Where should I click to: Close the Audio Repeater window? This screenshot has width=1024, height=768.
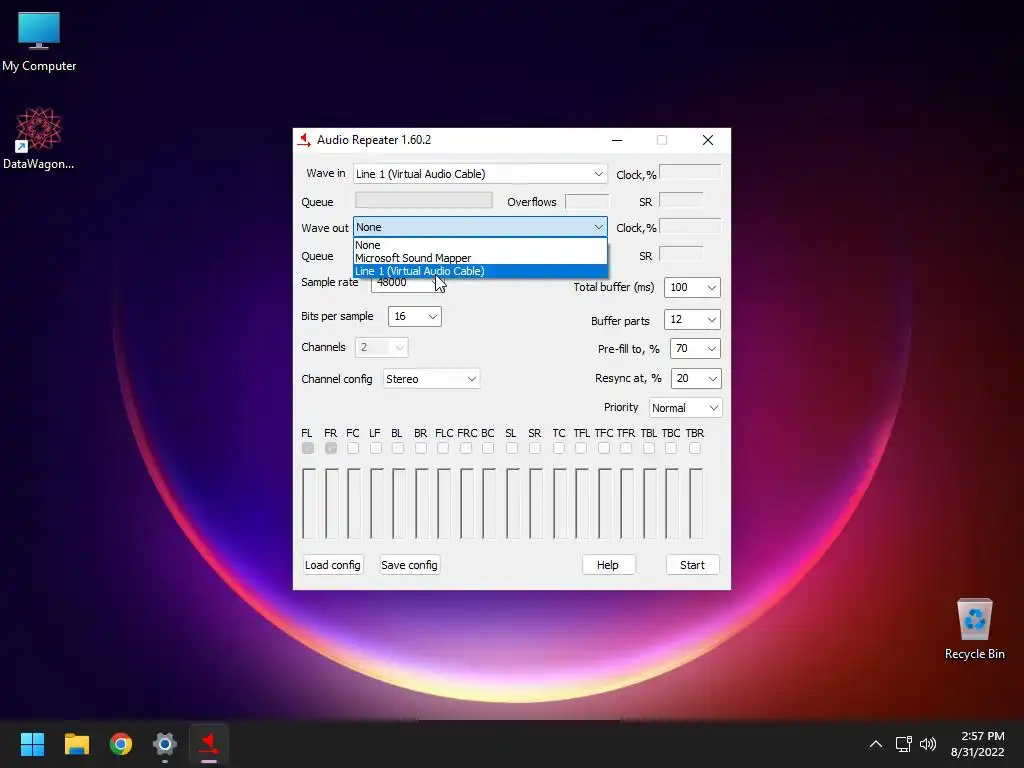[x=708, y=140]
